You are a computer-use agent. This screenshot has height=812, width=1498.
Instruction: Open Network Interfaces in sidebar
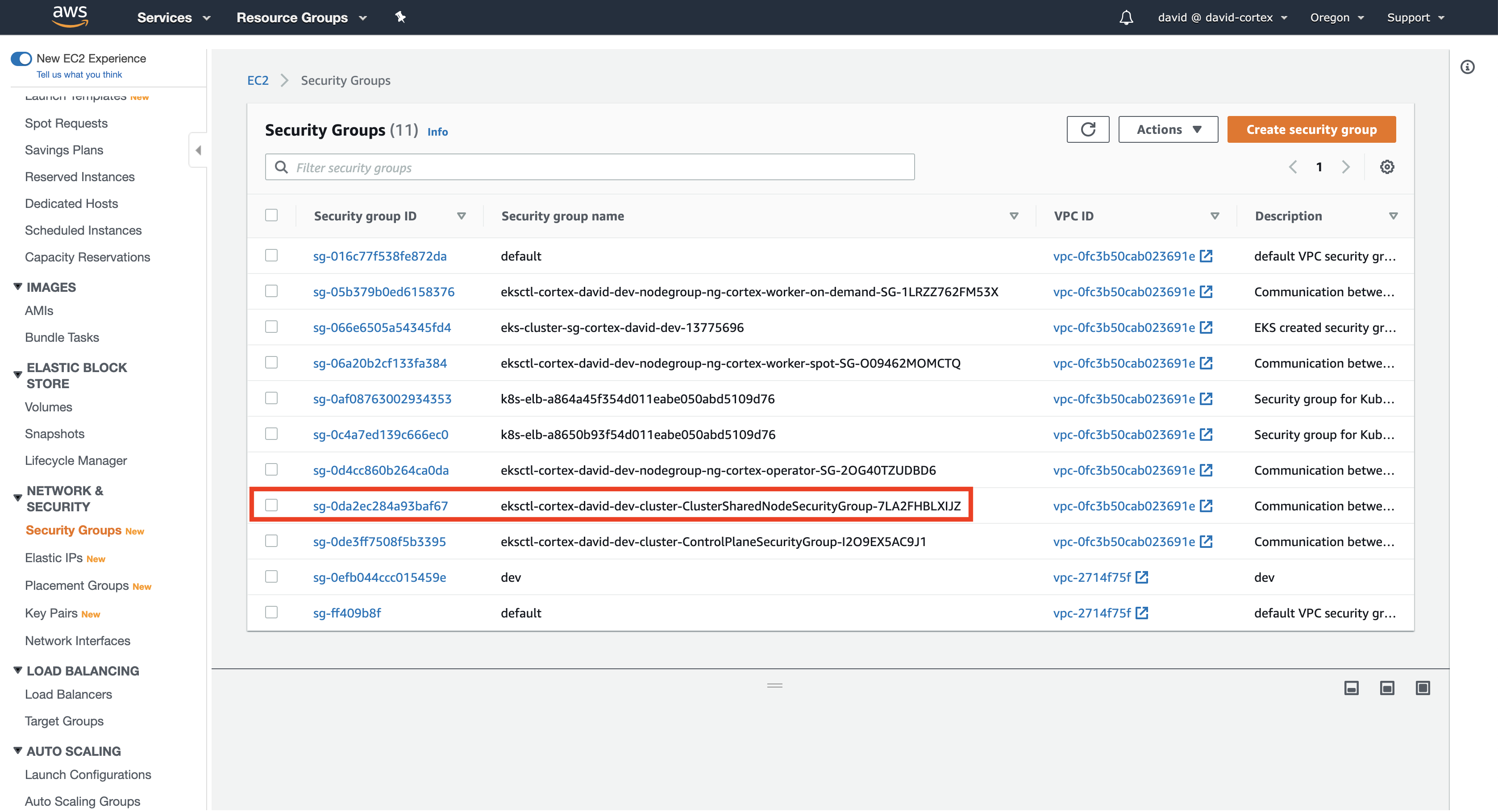[77, 641]
